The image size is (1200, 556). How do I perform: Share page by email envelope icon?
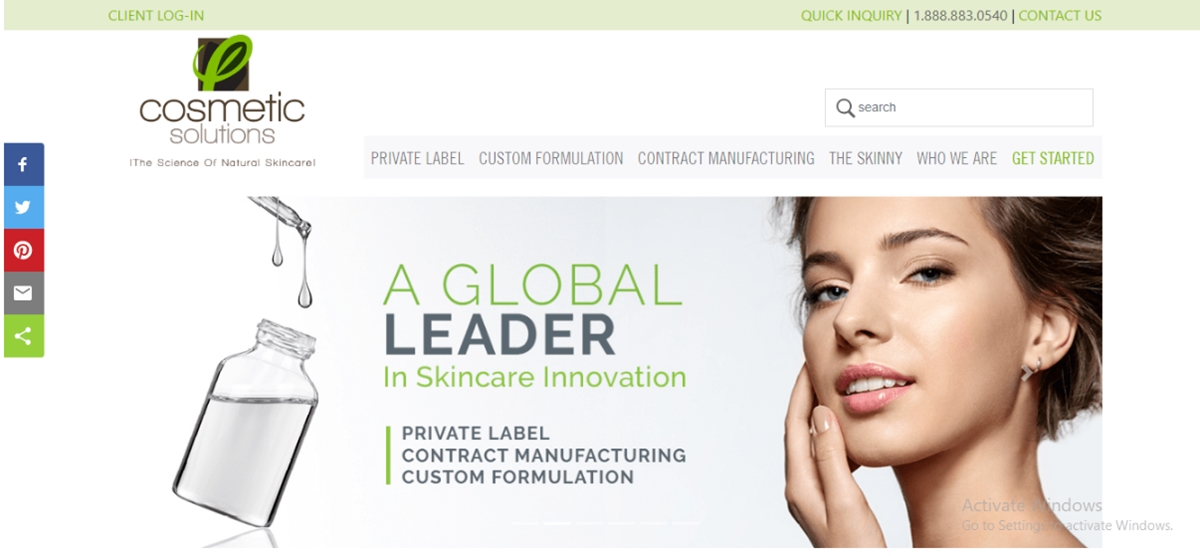tap(24, 293)
